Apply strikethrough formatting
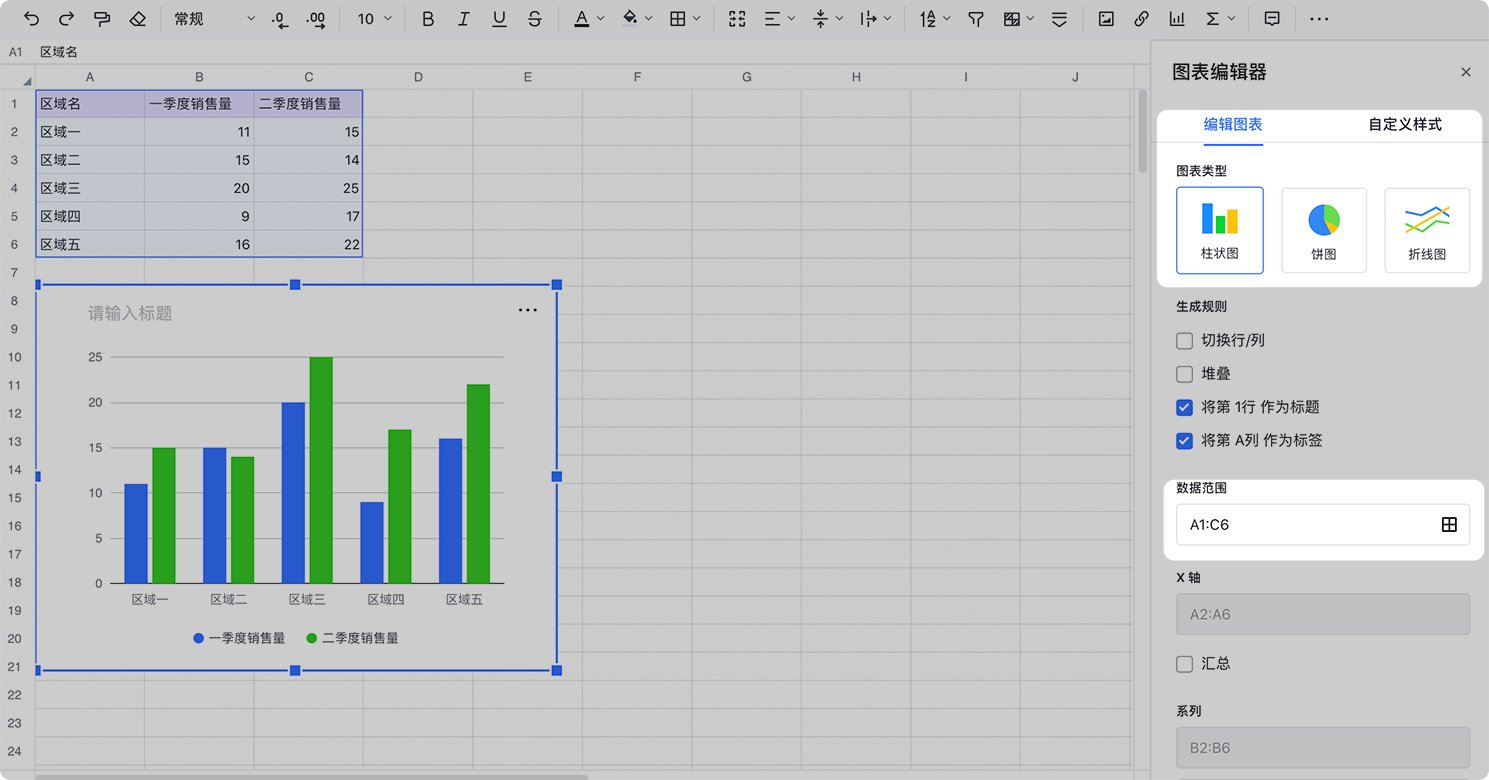The width and height of the screenshot is (1489, 780). 535,19
